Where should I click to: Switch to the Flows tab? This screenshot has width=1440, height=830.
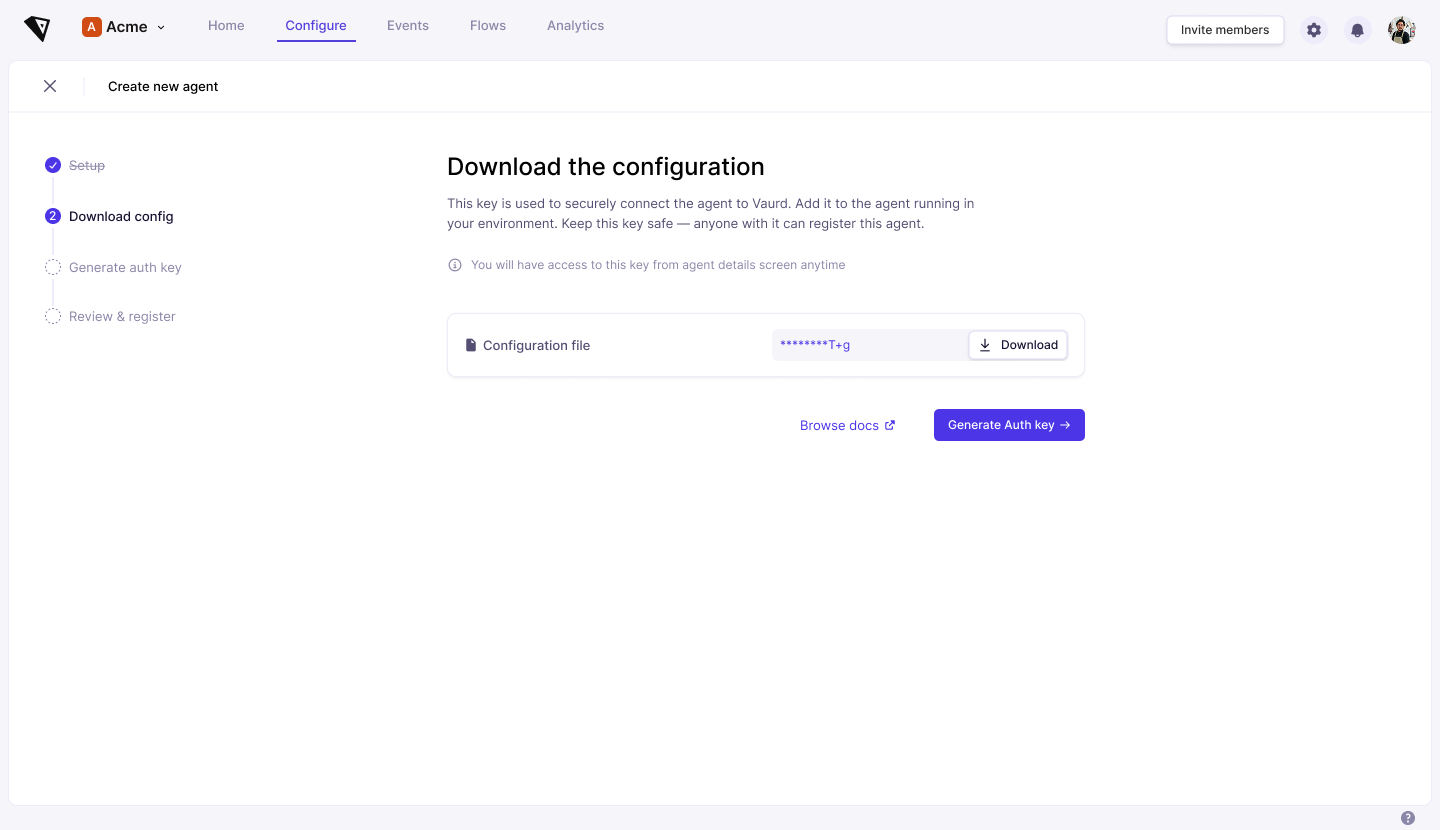[488, 26]
